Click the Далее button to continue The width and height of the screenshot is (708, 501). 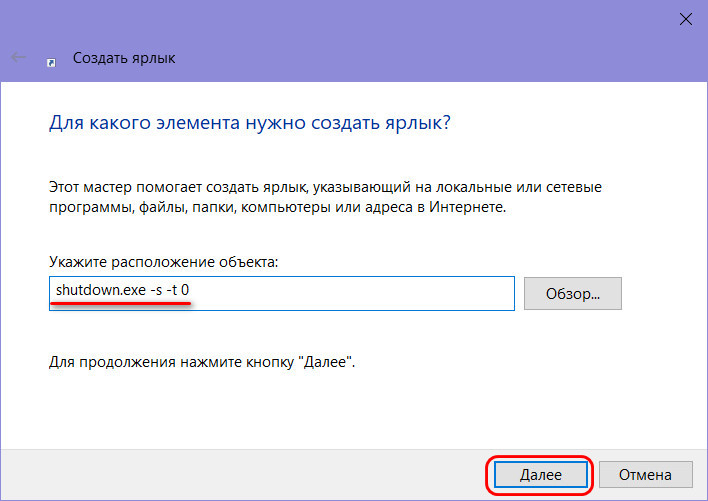[540, 474]
